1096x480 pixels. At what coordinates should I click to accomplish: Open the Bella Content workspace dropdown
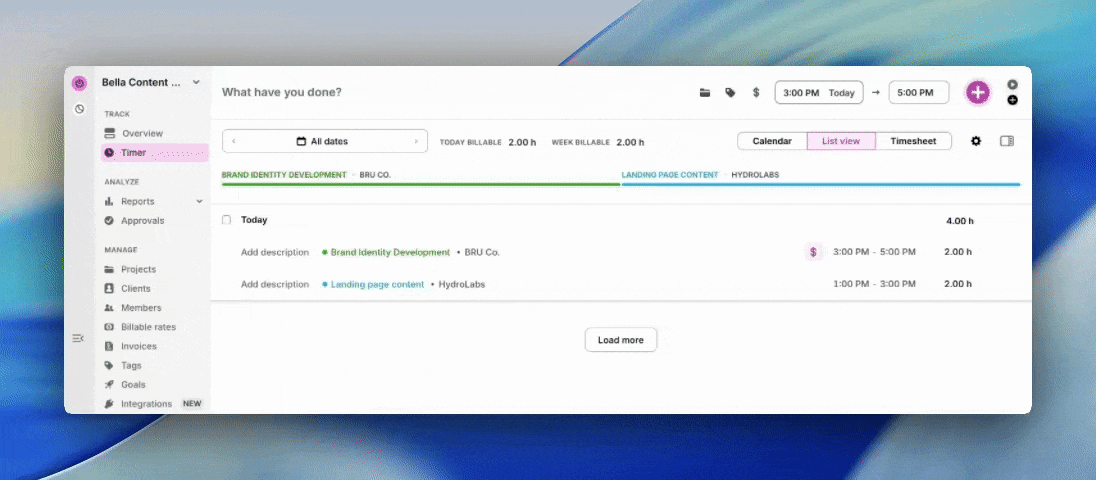[x=196, y=82]
